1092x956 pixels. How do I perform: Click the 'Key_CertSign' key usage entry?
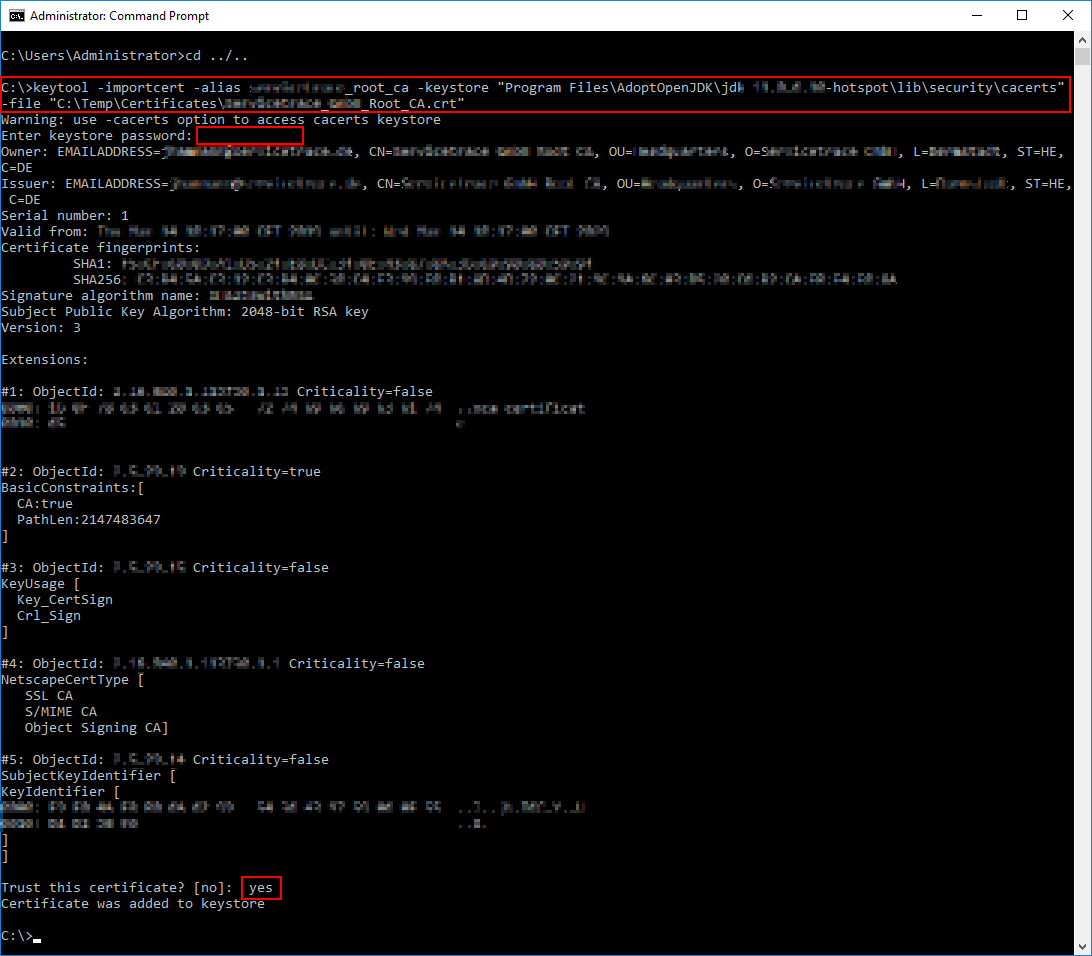pos(64,600)
